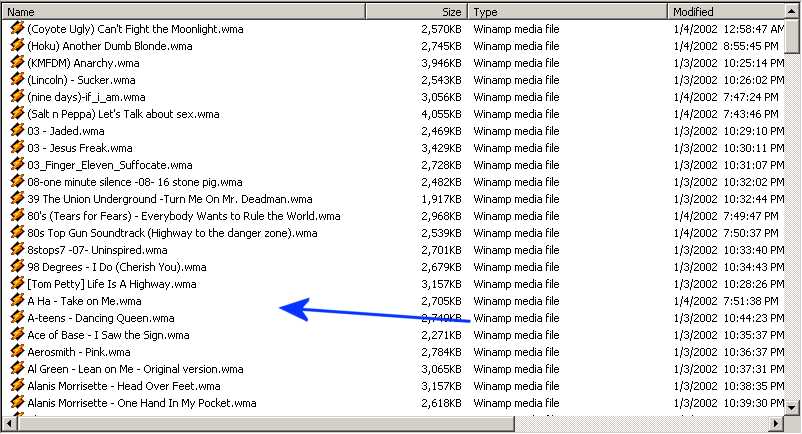Click the icon beside 8stops7 Uninspired file
Image resolution: width=802 pixels, height=434 pixels.
coord(17,250)
